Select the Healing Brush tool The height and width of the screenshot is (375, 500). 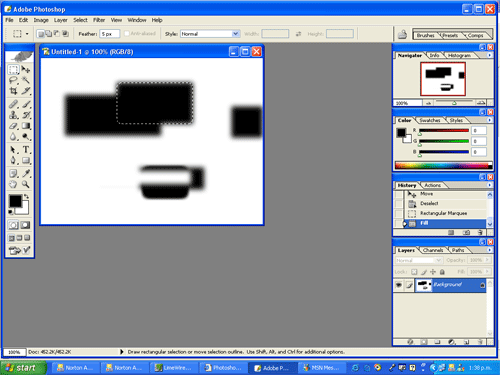(13, 104)
